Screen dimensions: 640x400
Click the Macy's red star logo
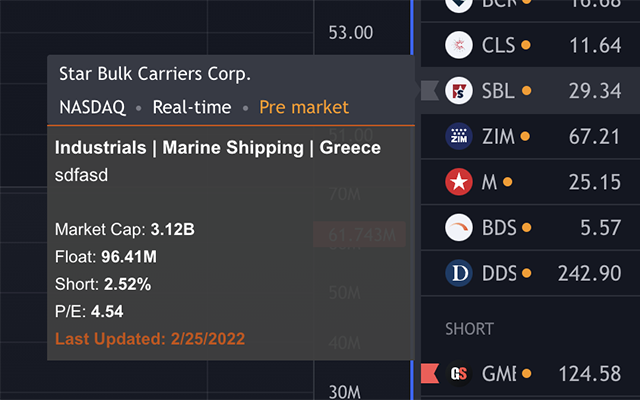(459, 182)
